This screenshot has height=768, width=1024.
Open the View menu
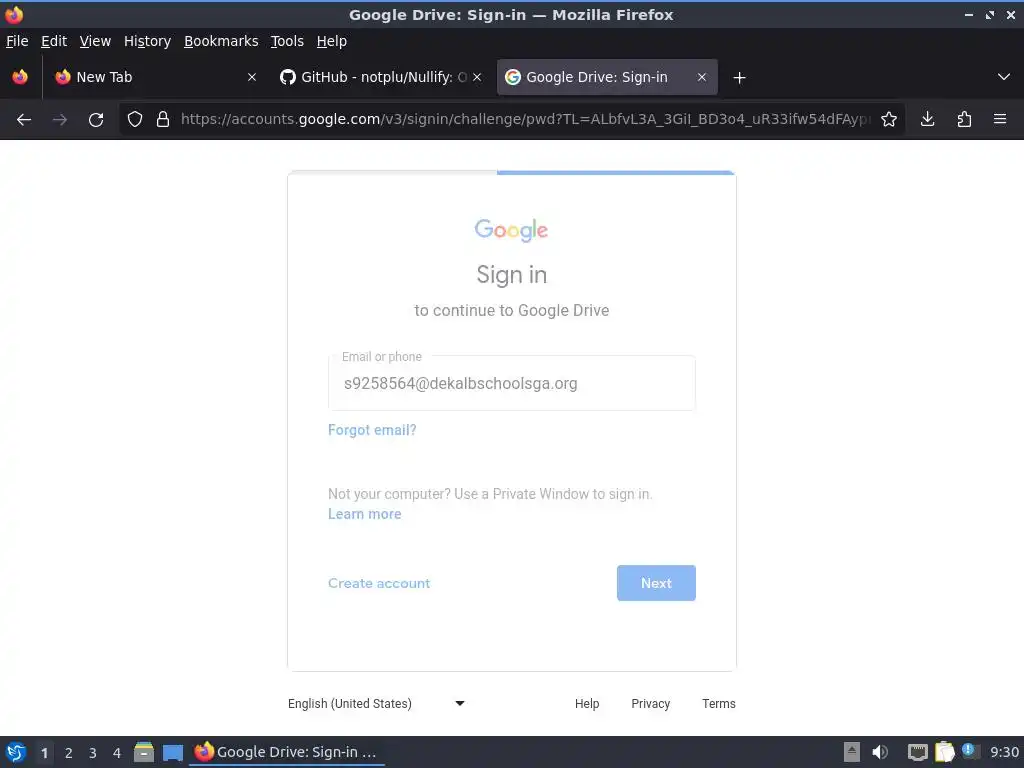[x=95, y=41]
